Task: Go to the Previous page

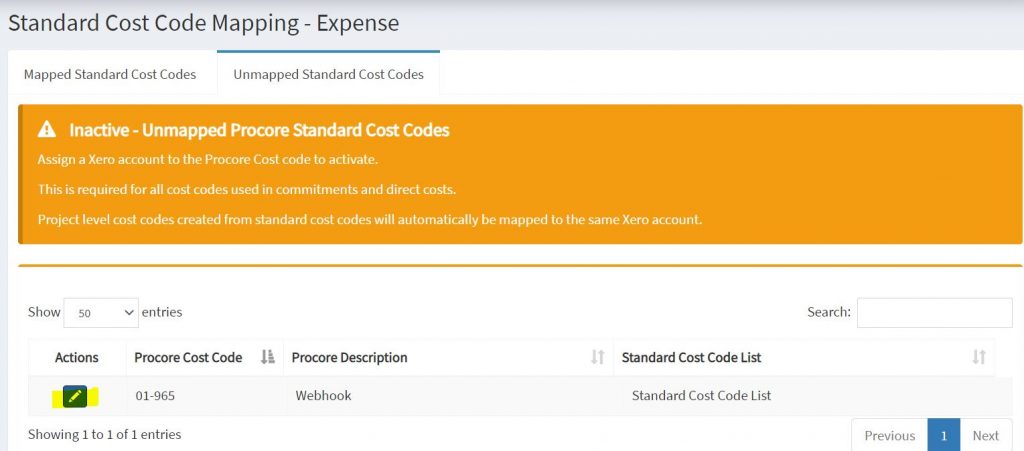Action: [889, 435]
